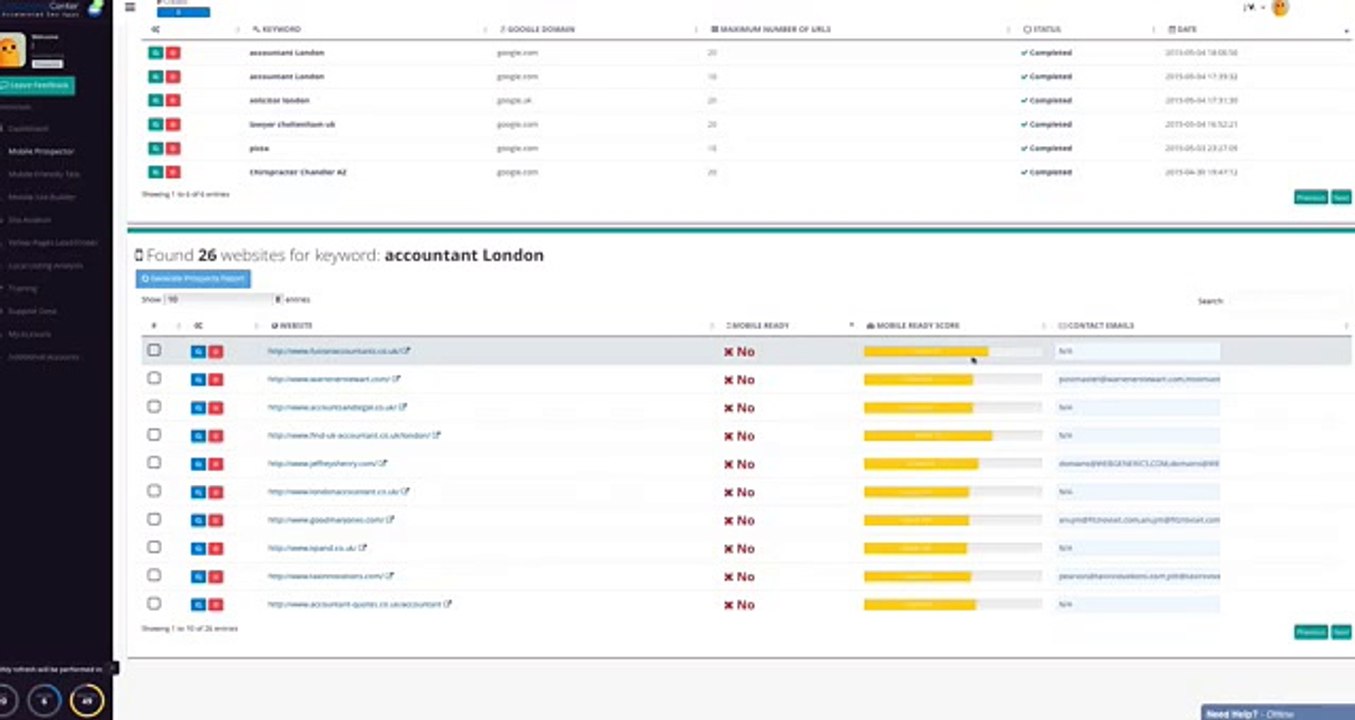Open the hamburger menu icon at top
The width and height of the screenshot is (1355, 720).
pos(130,7)
